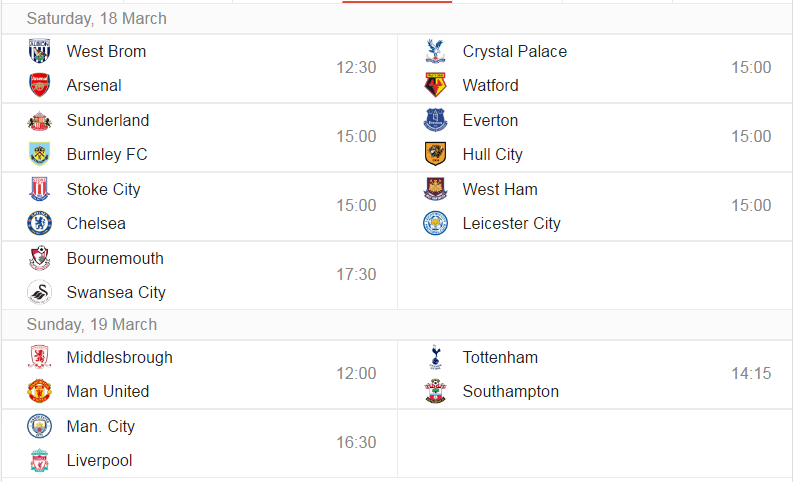793x482 pixels.
Task: Select the Bournemouth team name
Action: pyautogui.click(x=115, y=258)
